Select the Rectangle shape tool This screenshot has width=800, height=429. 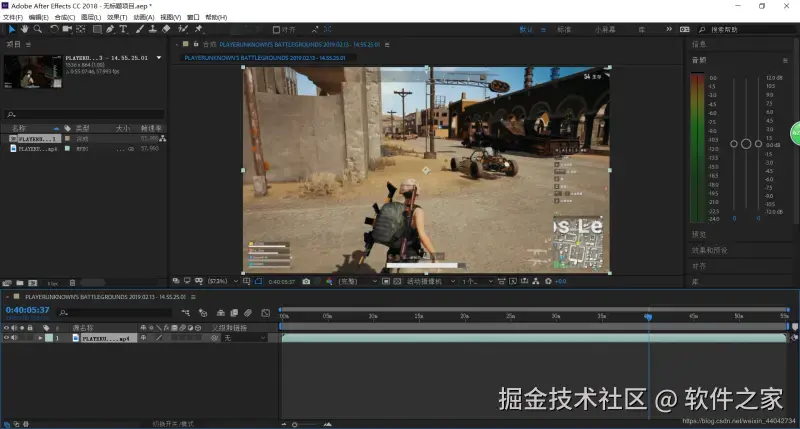click(x=97, y=29)
